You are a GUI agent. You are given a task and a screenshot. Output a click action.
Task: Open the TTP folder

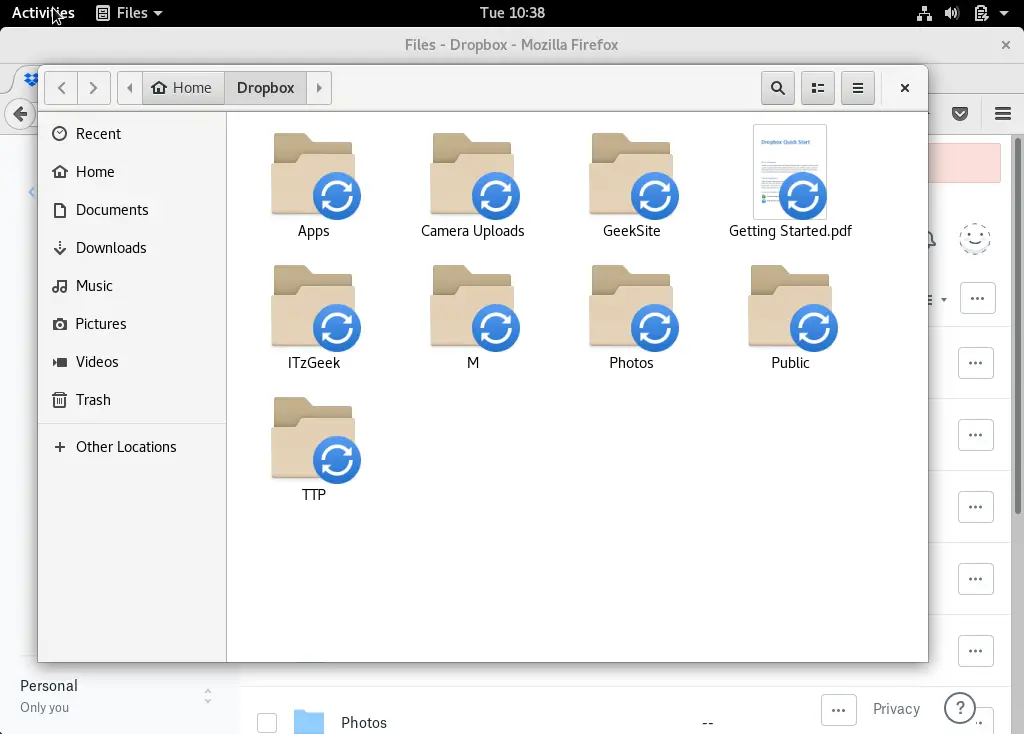[x=314, y=450]
